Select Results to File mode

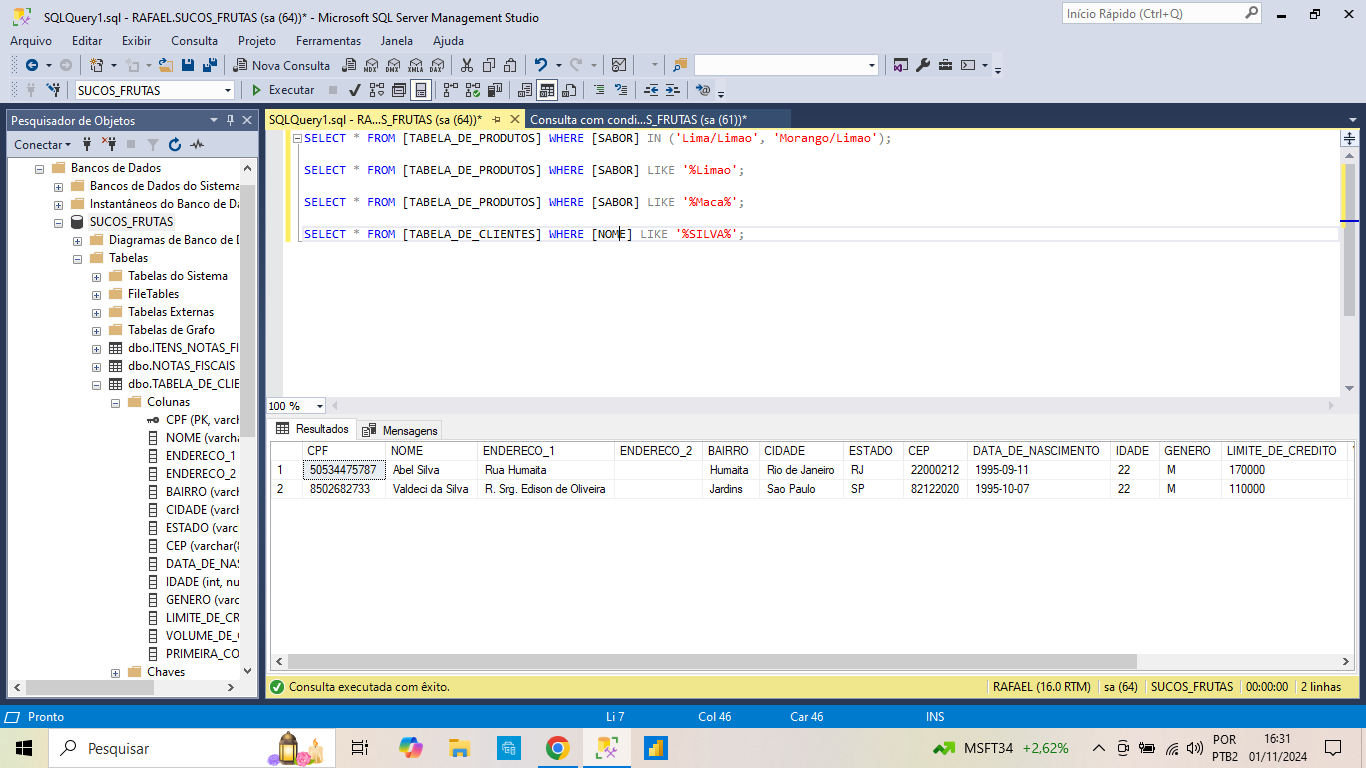coord(569,90)
